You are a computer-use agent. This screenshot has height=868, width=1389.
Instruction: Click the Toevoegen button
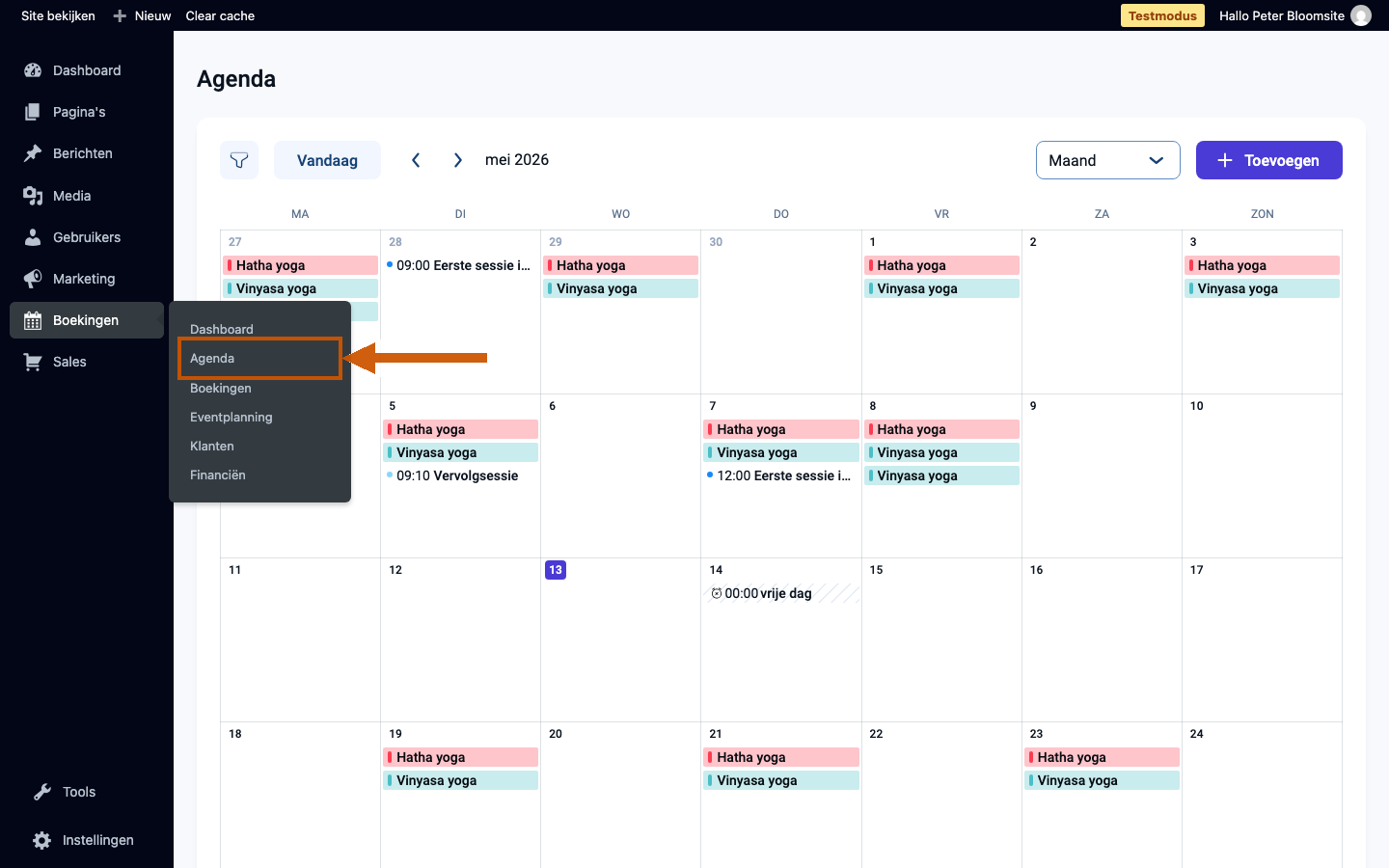[1269, 160]
